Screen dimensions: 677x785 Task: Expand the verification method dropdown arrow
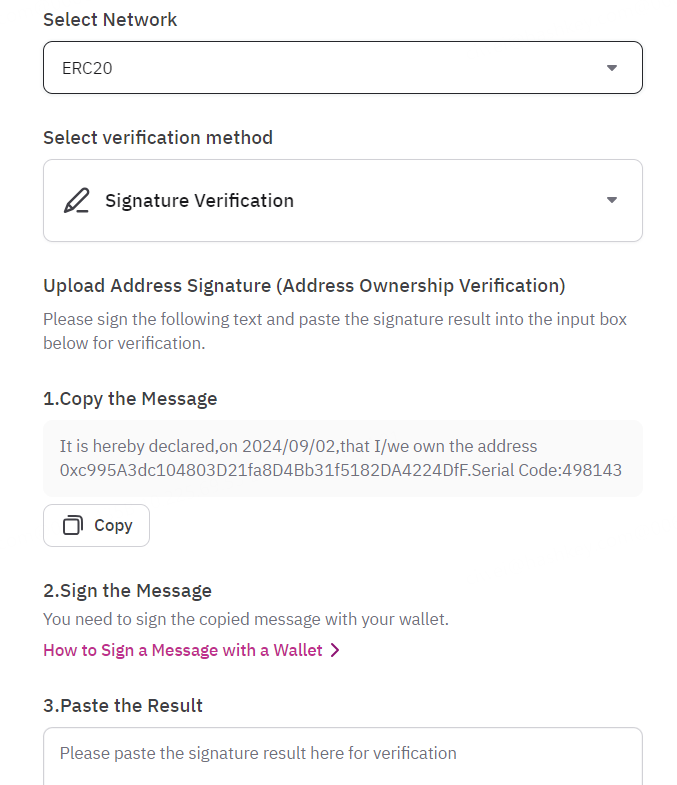click(612, 200)
